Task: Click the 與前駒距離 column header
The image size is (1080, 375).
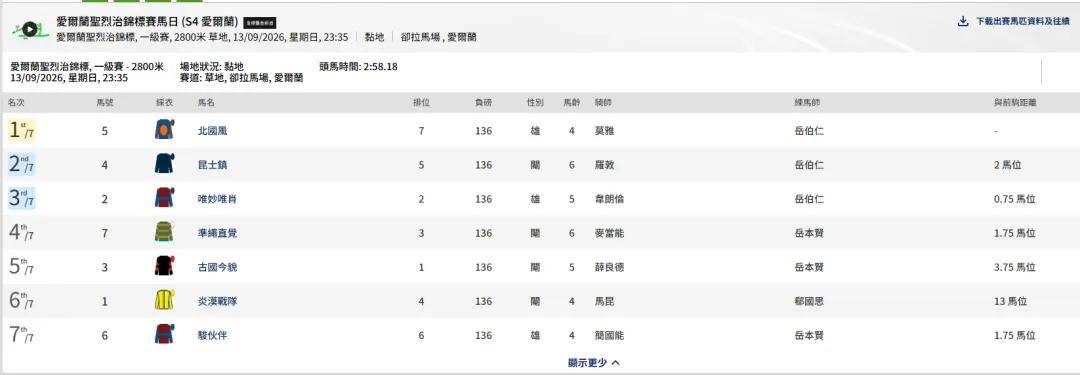Action: coord(1015,103)
